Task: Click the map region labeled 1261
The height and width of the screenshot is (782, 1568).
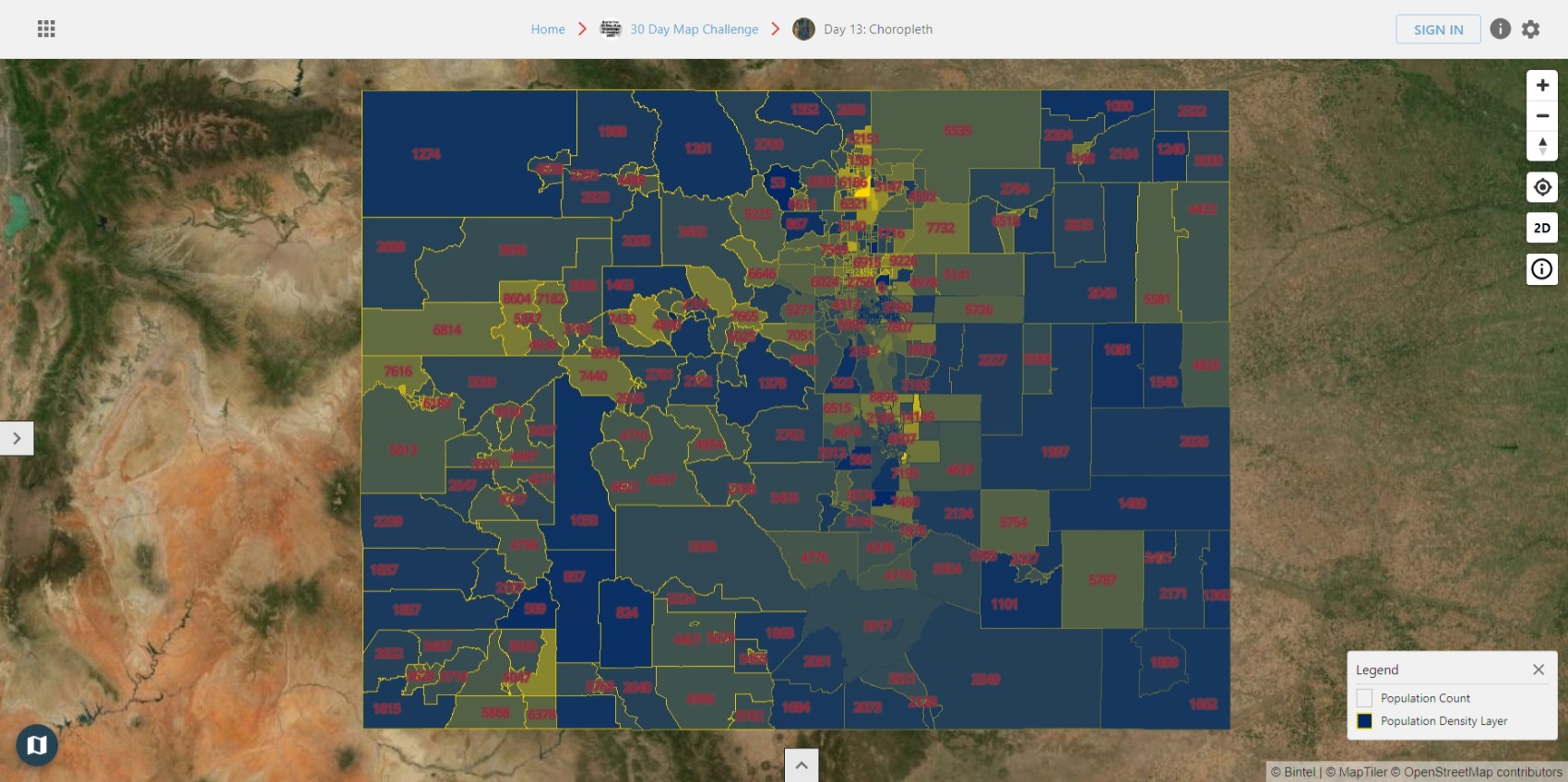Action: (x=698, y=148)
